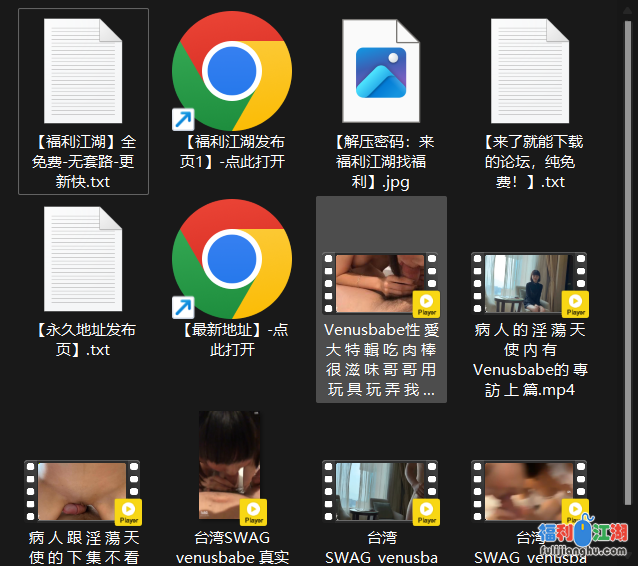Click the 【来了就能下载的论坛】 text file icon
The height and width of the screenshot is (566, 638).
pos(529,73)
